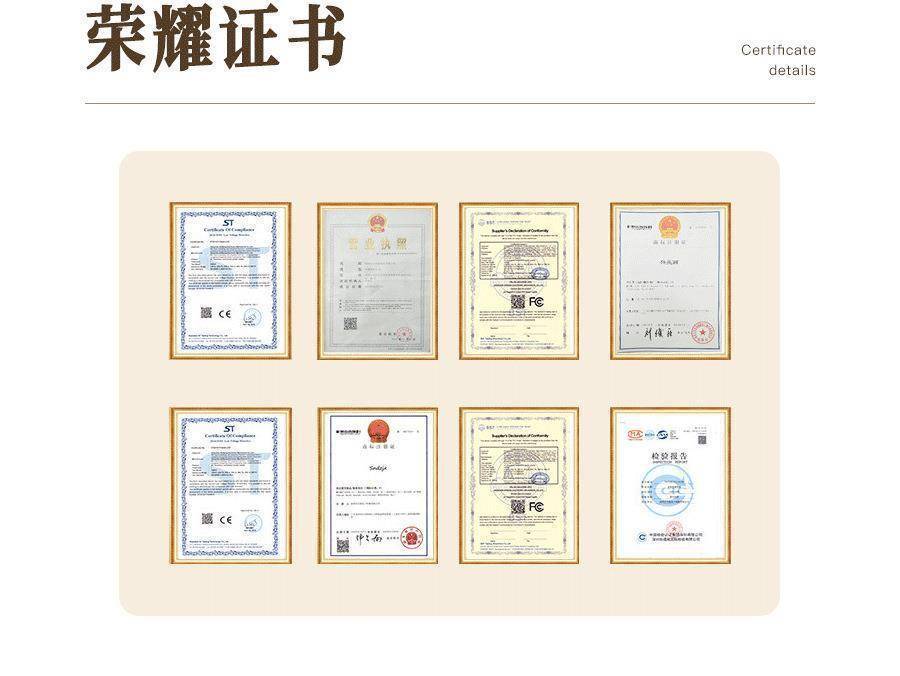Click the QR code on the Sndaje trademark certificate
The width and height of the screenshot is (900, 676).
point(343,545)
